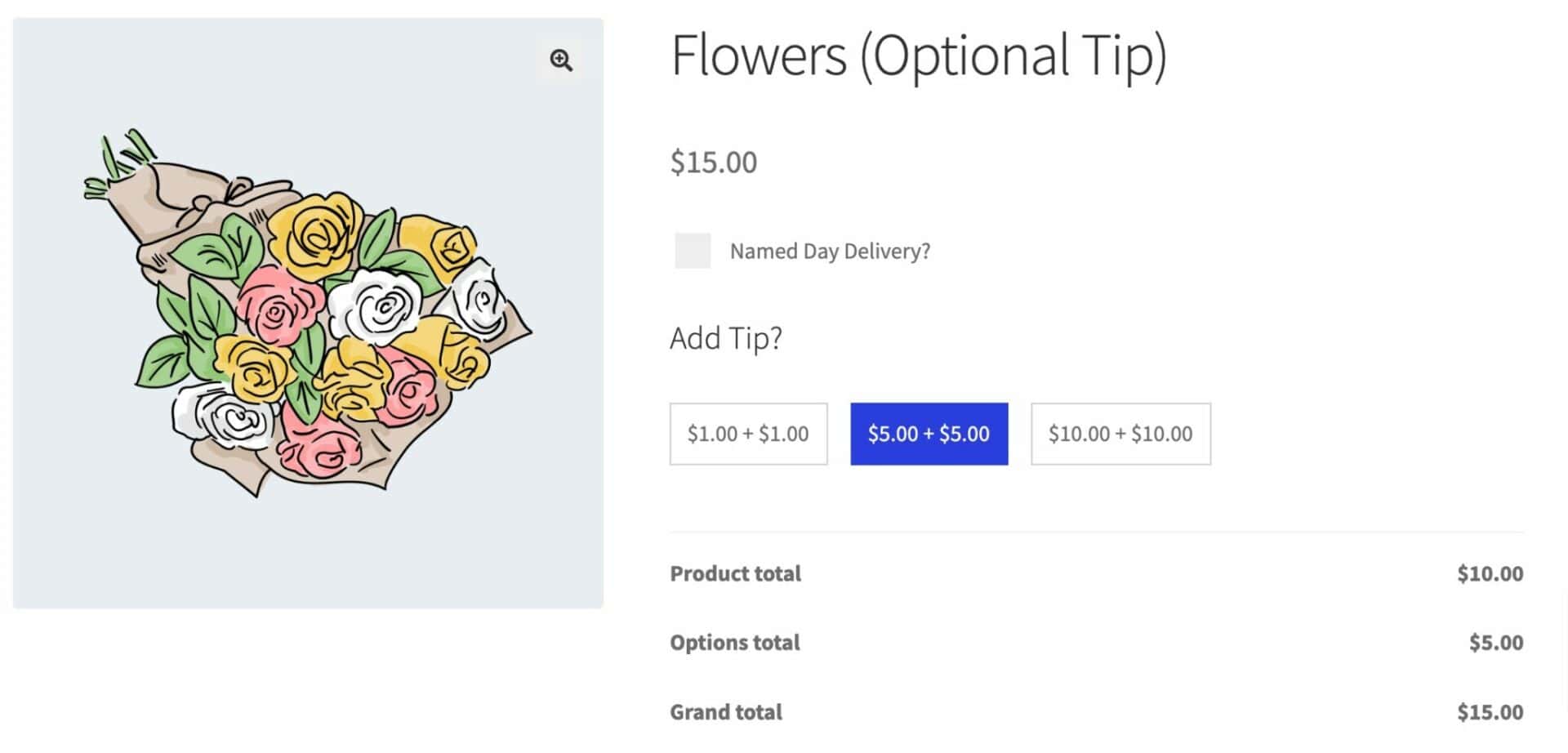Click the Grand total label
Viewport: 1568px width, 753px height.
coord(726,712)
